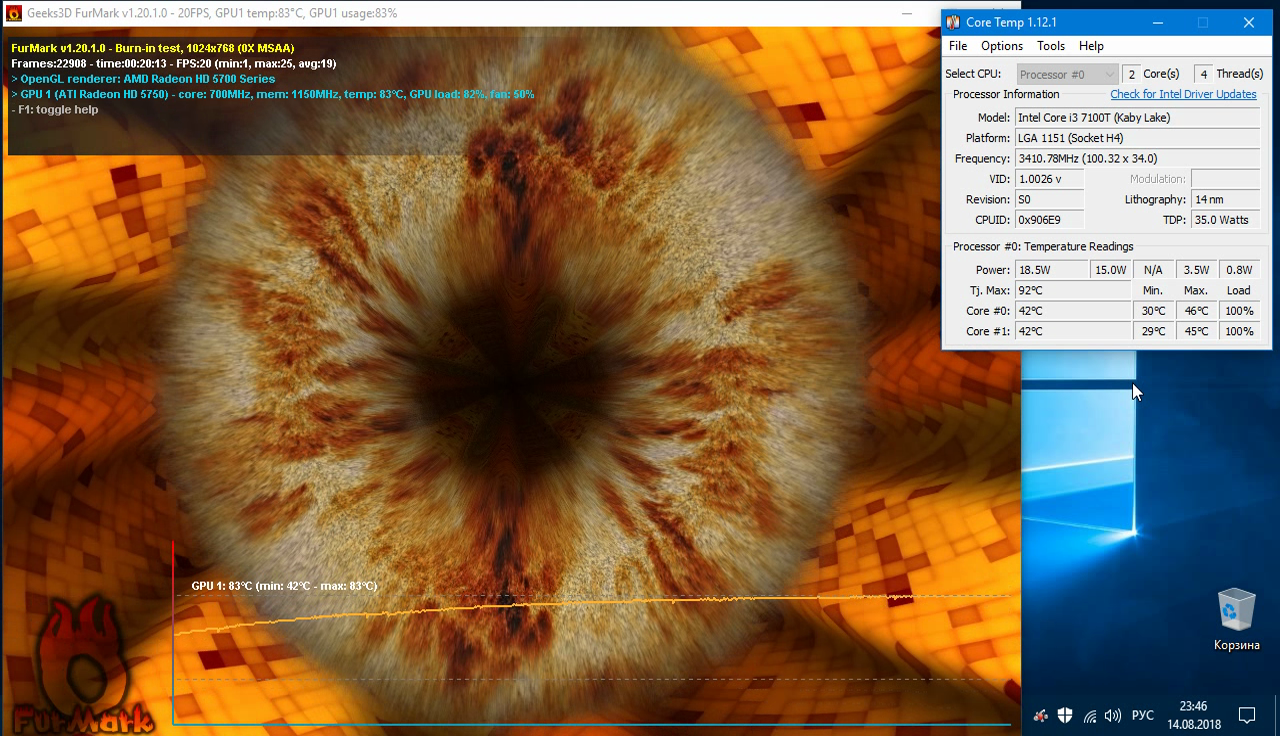1280x736 pixels.
Task: Open the Tools menu in Core Temp
Action: point(1051,46)
